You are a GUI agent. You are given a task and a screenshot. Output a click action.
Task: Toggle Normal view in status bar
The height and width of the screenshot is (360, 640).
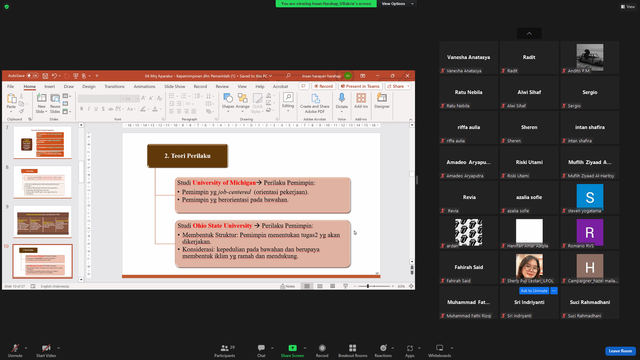[x=307, y=286]
